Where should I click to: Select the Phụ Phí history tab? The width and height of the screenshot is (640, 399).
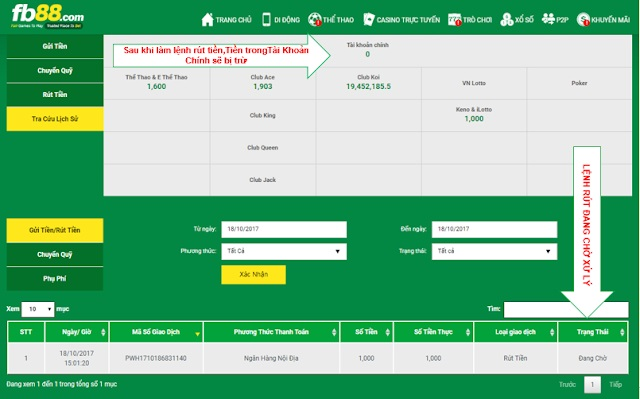[55, 279]
